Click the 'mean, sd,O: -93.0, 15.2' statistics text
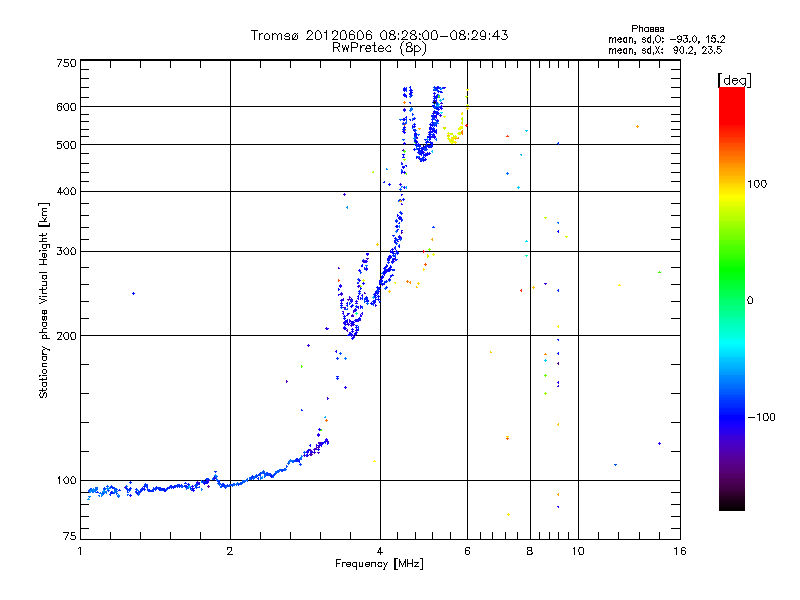Screen dimensions: 800x600 pyautogui.click(x=666, y=39)
